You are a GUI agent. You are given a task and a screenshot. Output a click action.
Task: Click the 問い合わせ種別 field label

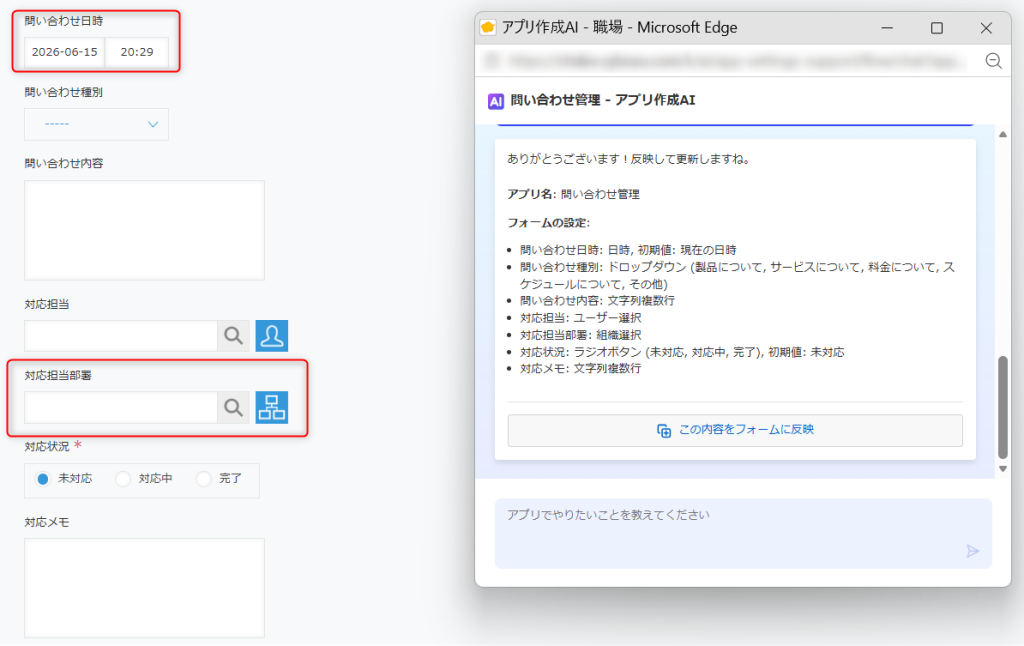pos(64,92)
